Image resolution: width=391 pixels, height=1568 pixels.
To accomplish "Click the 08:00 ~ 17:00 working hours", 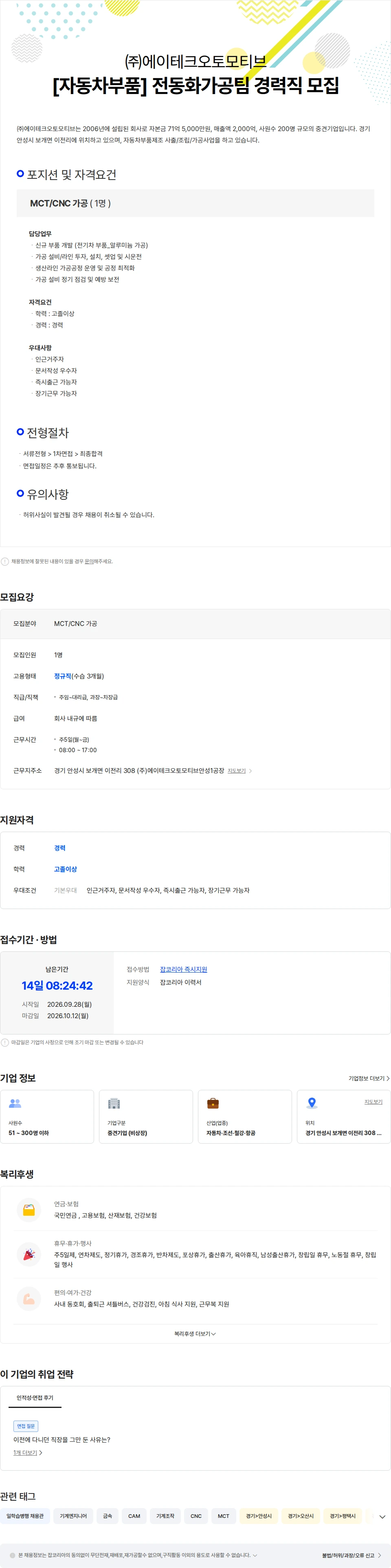I will [x=78, y=750].
